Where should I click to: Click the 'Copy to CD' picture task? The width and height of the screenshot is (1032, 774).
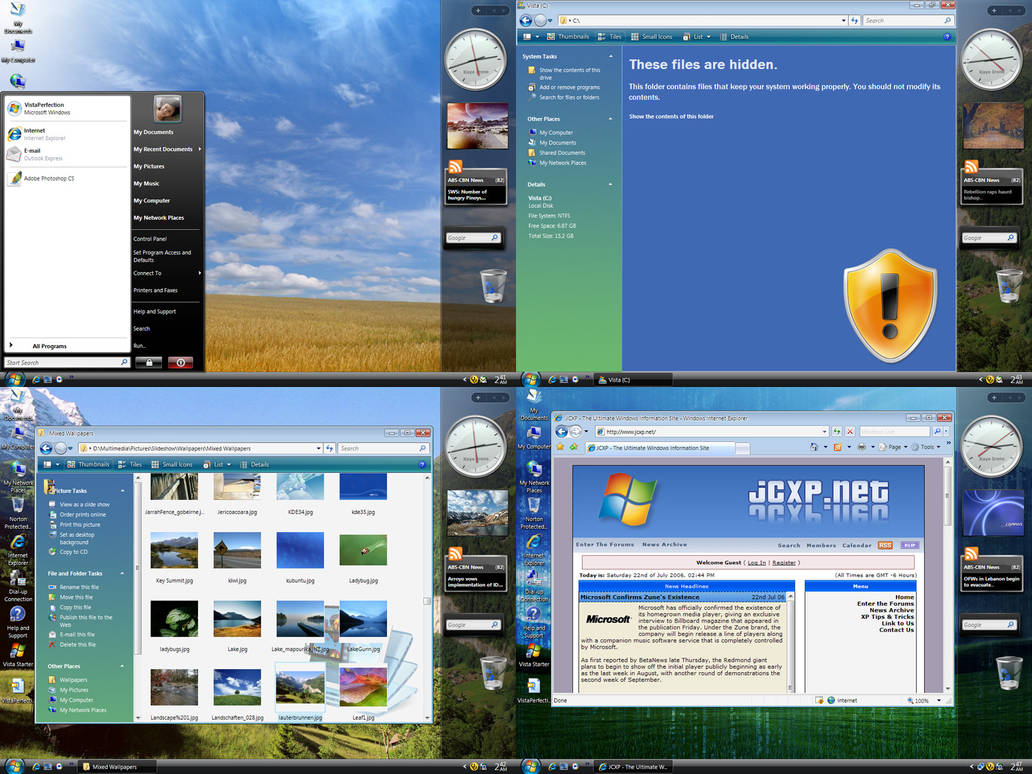tap(75, 551)
